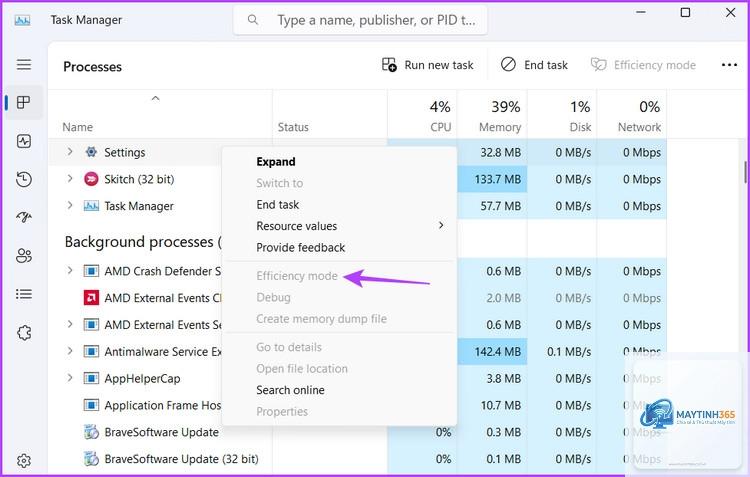Click the 0.1 MB/s disk cell
750x477 pixels.
click(x=562, y=352)
